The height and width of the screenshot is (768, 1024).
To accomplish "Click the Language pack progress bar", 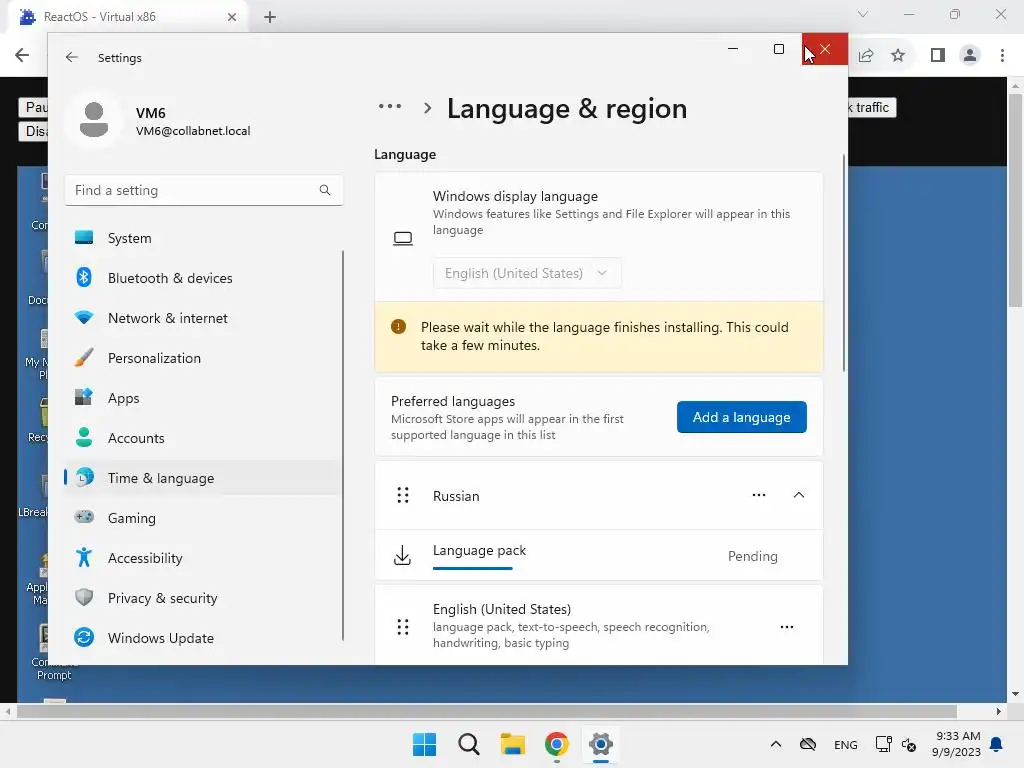I will coord(473,568).
